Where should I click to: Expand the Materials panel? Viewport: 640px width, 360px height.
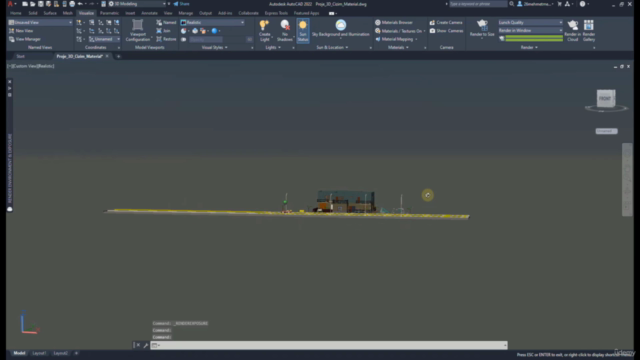(x=398, y=47)
